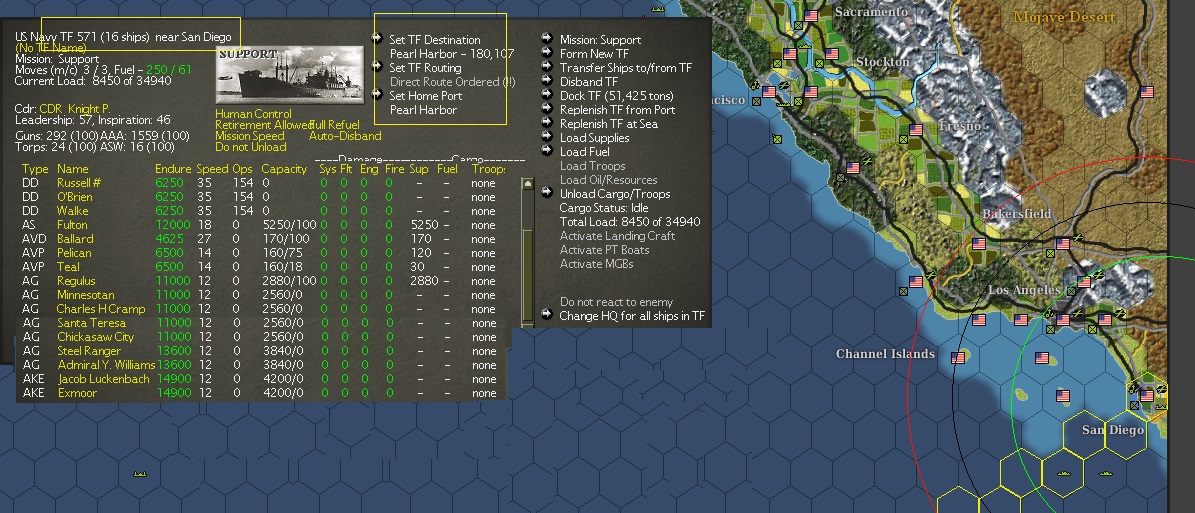This screenshot has height=513, width=1195.
Task: Toggle Mission Speed setting
Action: [x=249, y=136]
